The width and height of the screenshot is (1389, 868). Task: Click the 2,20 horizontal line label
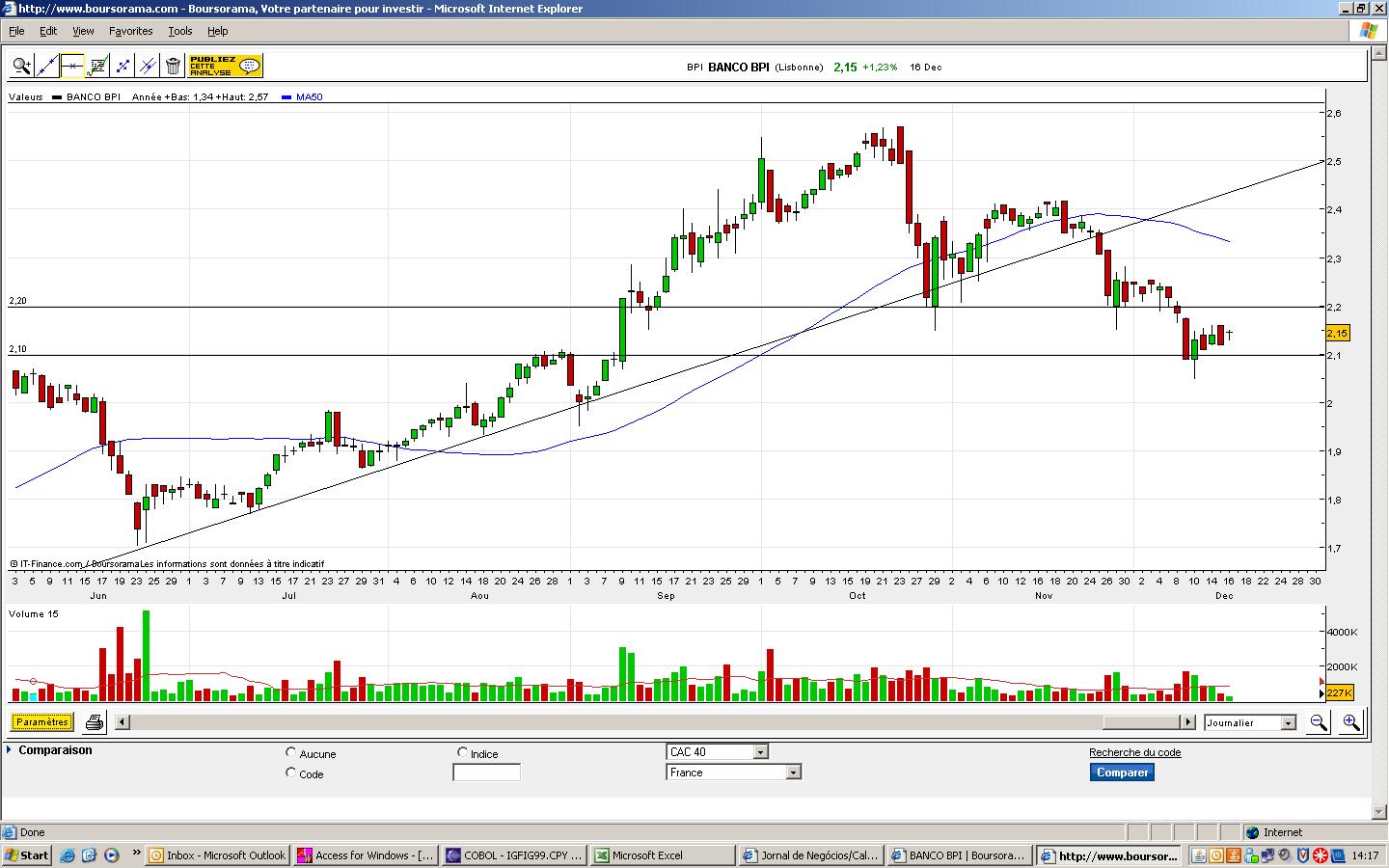(x=17, y=301)
